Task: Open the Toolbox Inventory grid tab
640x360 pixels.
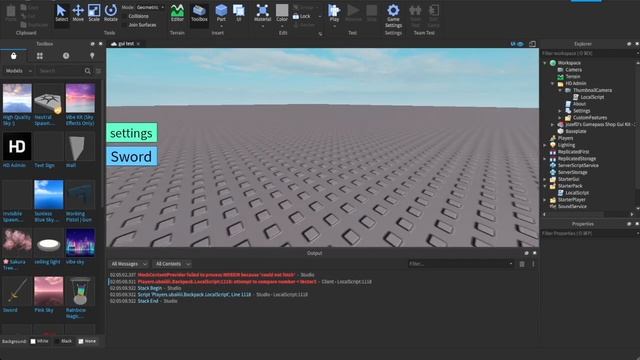Action: pyautogui.click(x=40, y=56)
